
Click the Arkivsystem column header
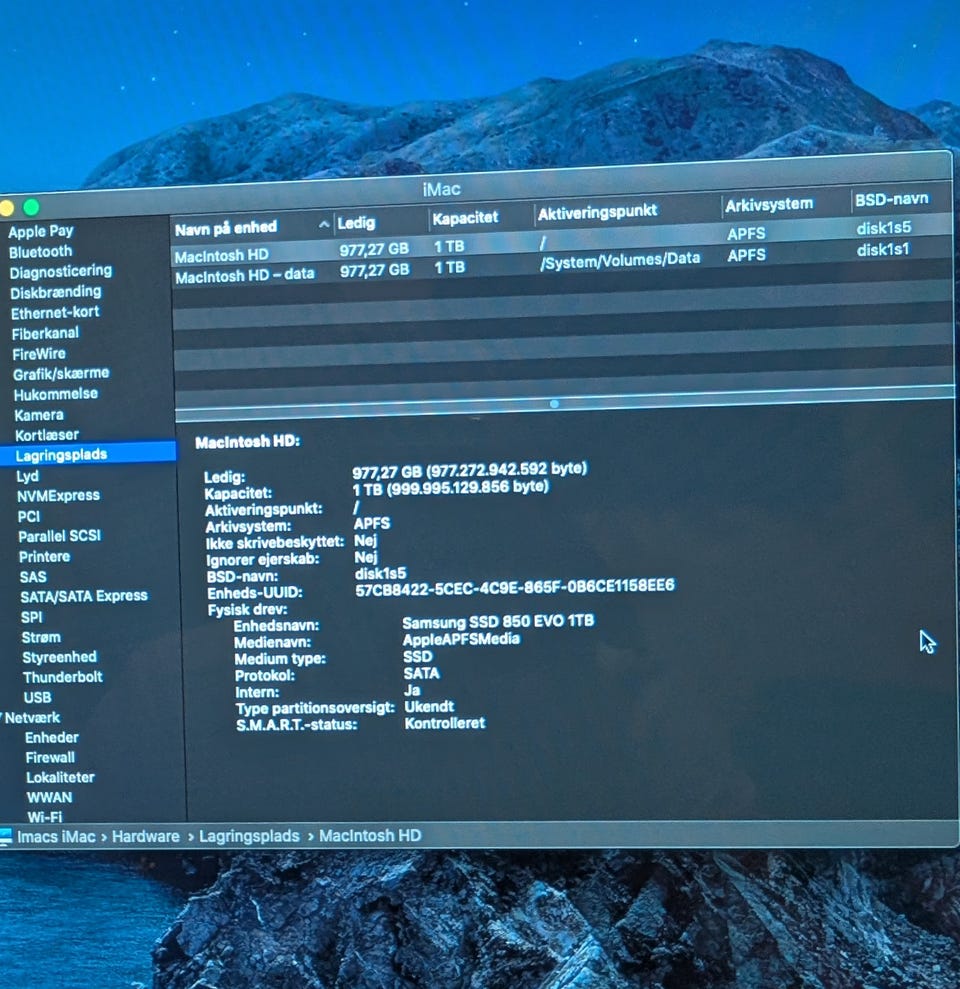(769, 205)
